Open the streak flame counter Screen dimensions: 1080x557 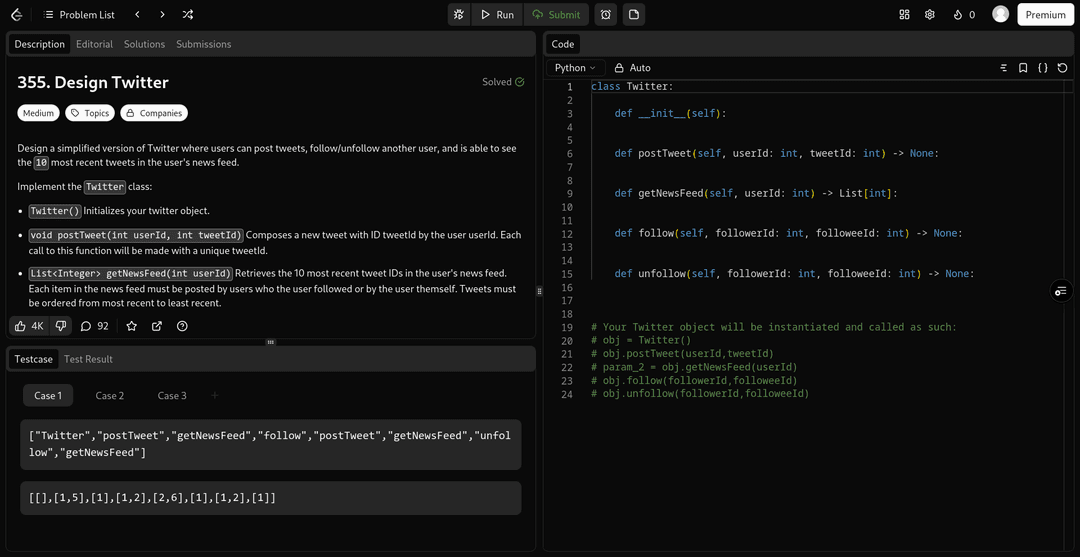point(964,14)
